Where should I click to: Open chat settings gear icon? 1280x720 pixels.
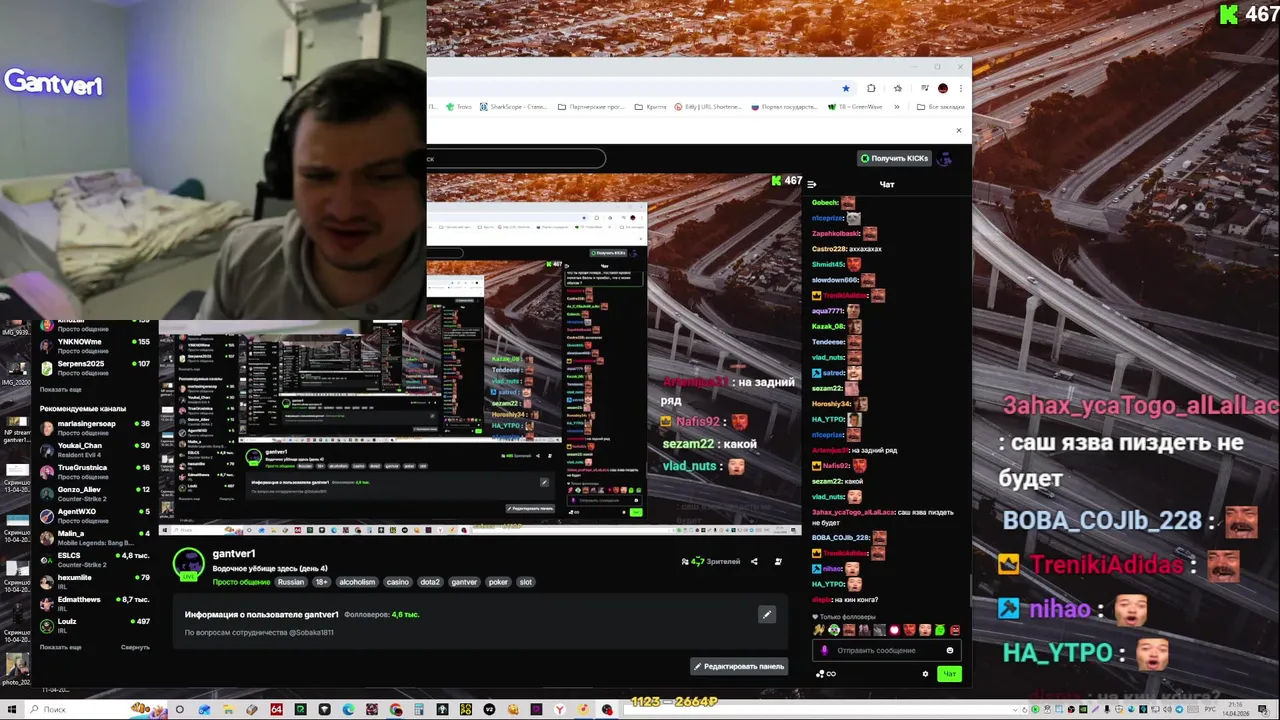pos(925,674)
